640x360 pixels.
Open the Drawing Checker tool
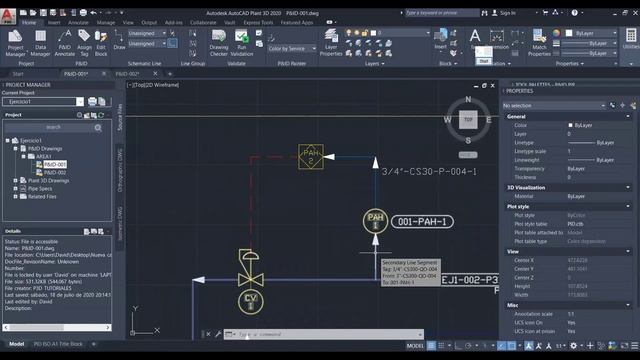pyautogui.click(x=219, y=43)
